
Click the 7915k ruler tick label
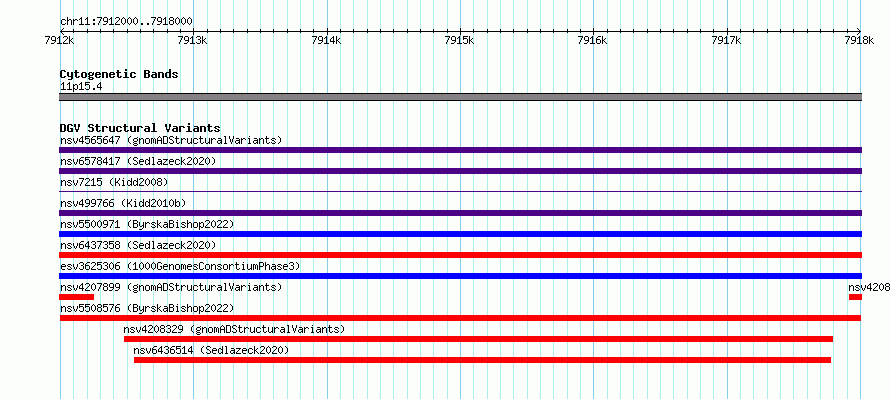tap(460, 40)
